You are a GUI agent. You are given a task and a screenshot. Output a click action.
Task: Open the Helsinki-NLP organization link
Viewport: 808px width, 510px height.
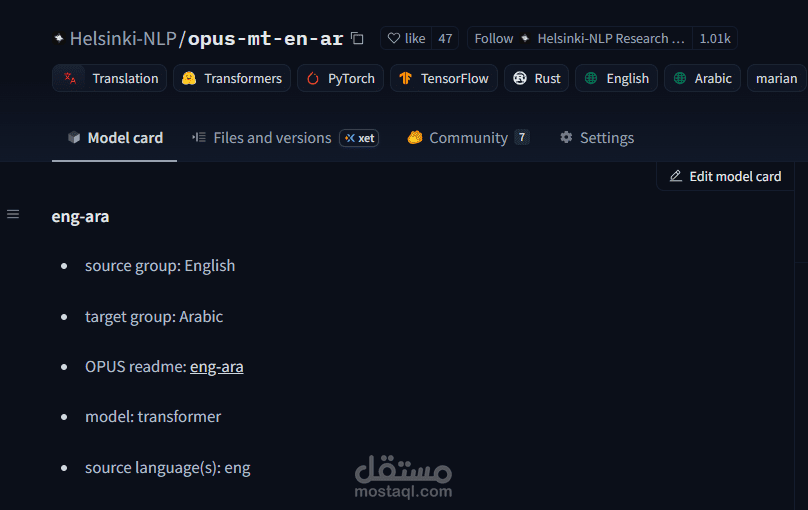(123, 39)
